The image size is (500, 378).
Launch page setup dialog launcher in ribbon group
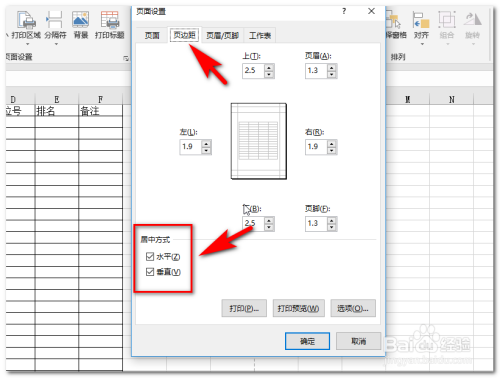point(126,59)
